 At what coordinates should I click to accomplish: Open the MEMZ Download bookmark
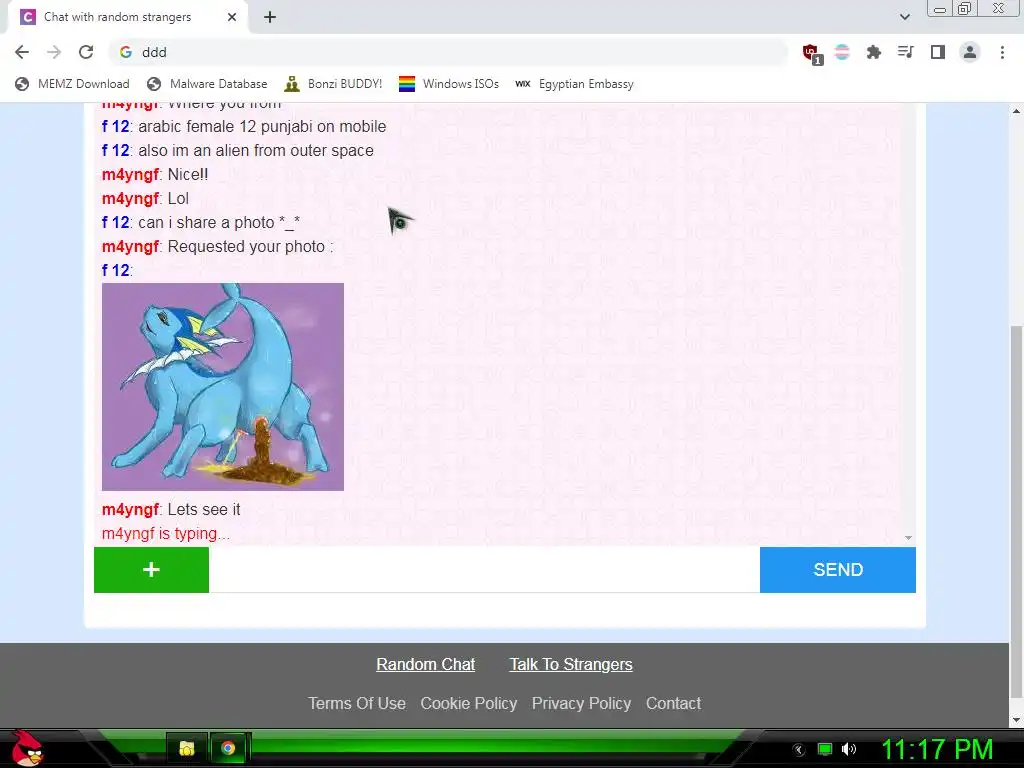pyautogui.click(x=72, y=84)
